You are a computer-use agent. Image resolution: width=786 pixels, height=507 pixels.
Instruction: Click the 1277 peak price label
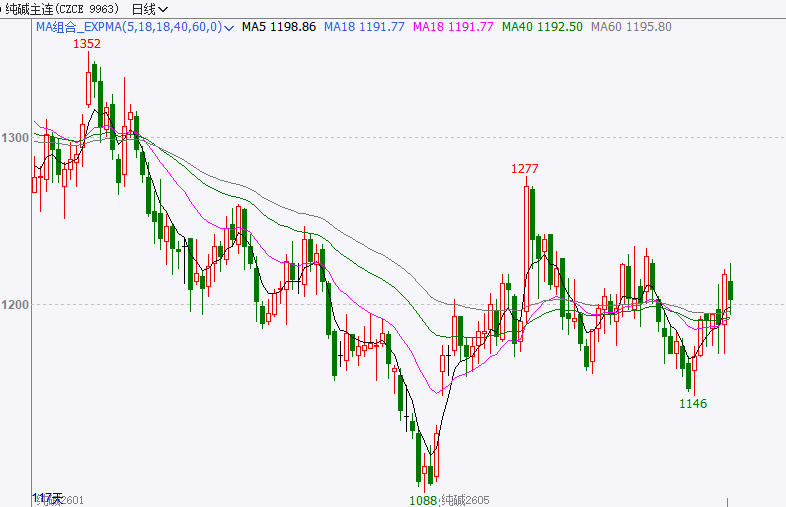pyautogui.click(x=525, y=169)
